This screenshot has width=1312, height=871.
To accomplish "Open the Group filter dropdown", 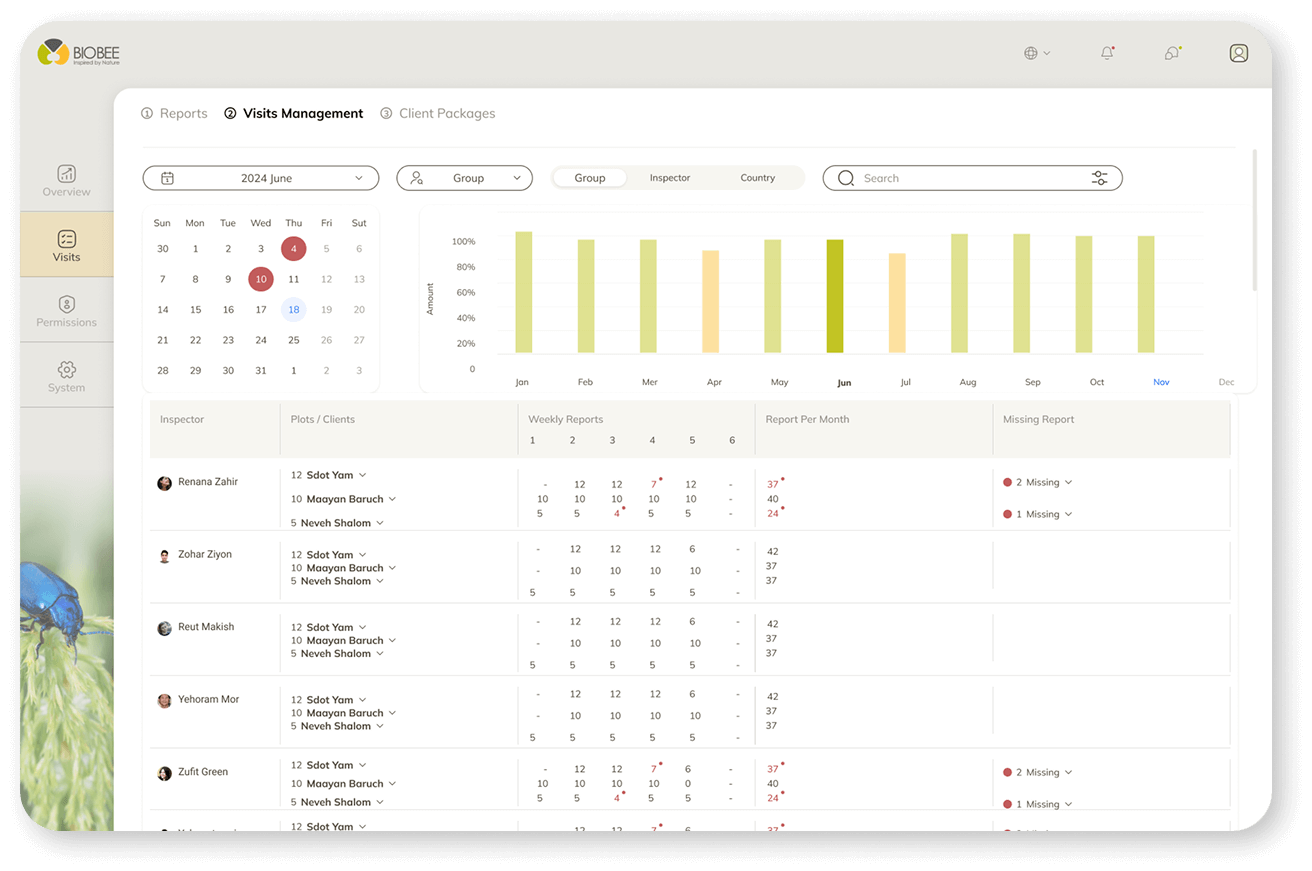I will coord(465,178).
